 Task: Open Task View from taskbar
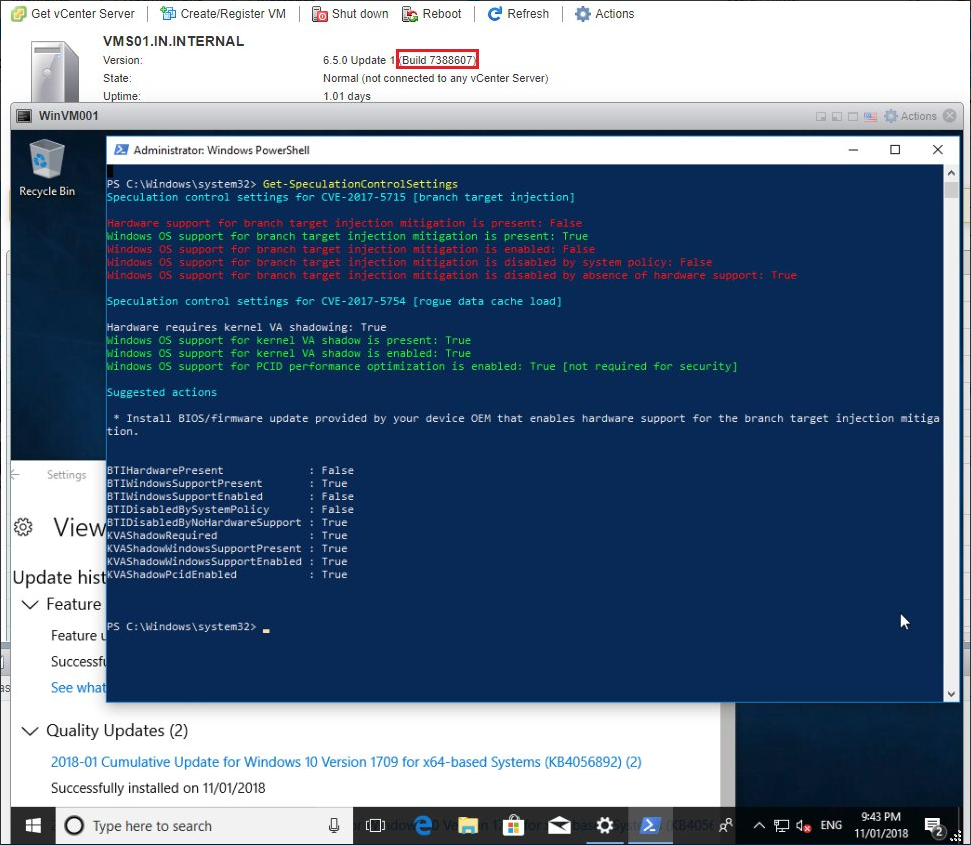(x=375, y=825)
